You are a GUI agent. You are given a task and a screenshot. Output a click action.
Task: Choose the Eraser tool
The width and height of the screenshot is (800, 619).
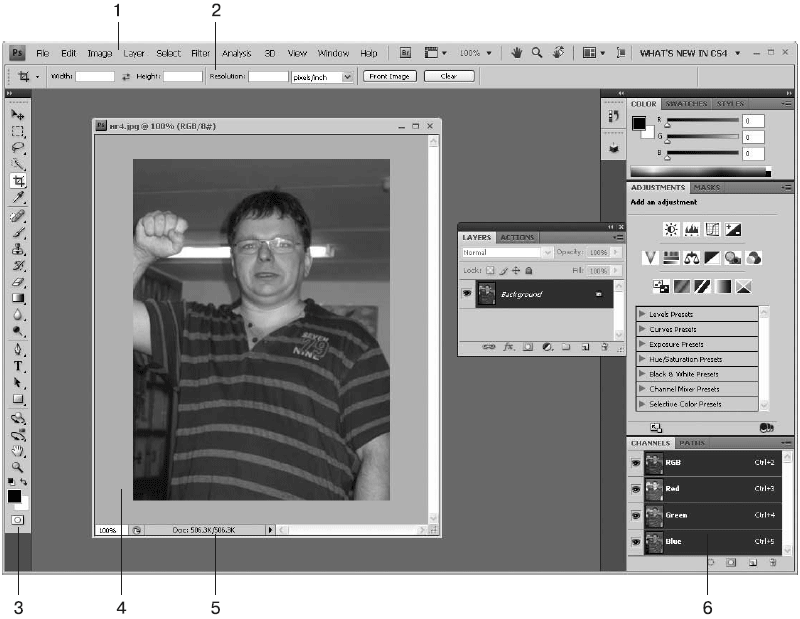tap(18, 282)
